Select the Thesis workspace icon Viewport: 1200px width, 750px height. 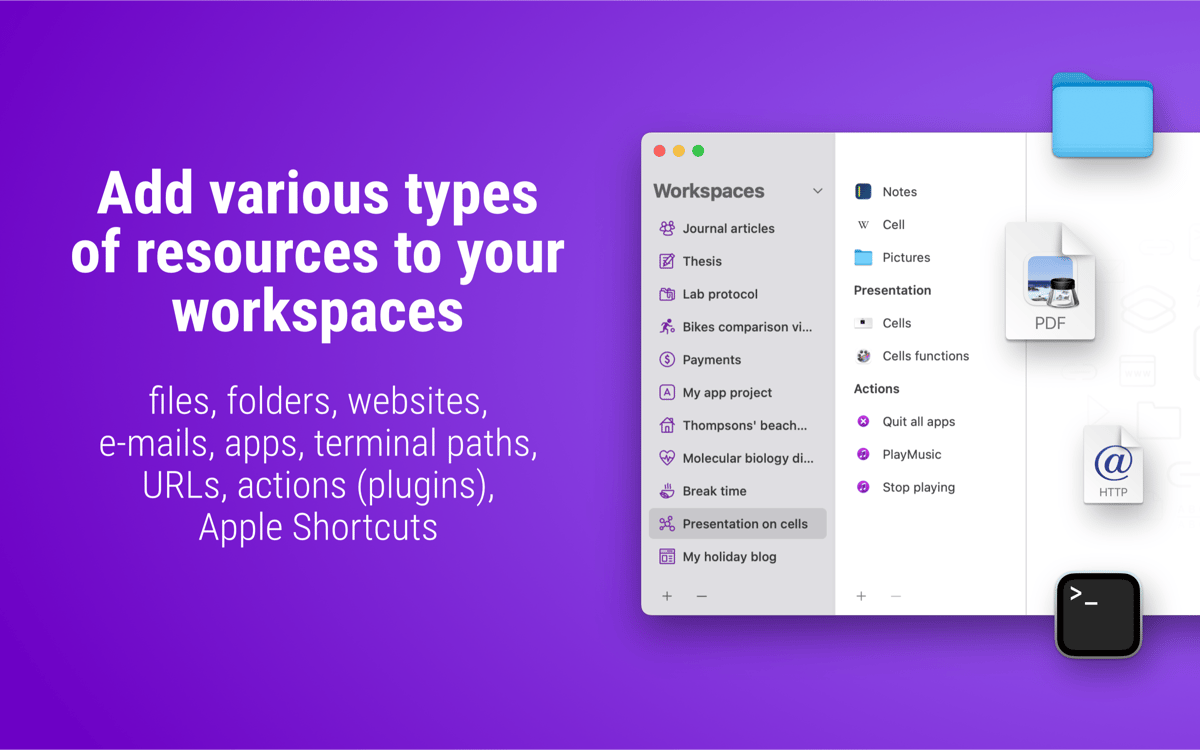pyautogui.click(x=667, y=261)
